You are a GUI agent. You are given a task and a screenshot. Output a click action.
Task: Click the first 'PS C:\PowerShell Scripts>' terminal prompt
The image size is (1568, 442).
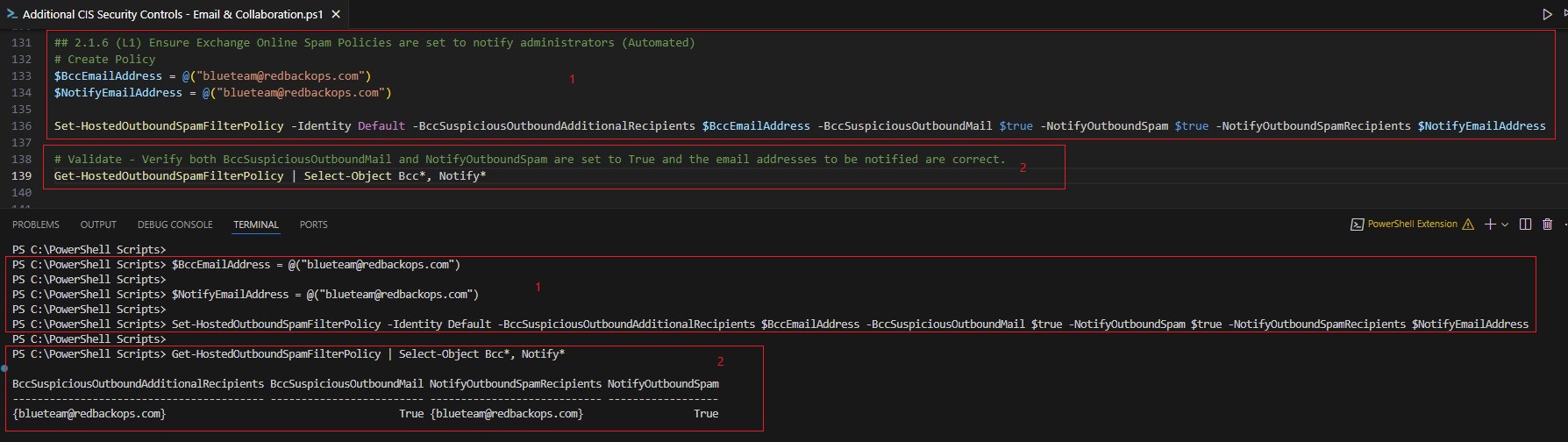pos(89,249)
